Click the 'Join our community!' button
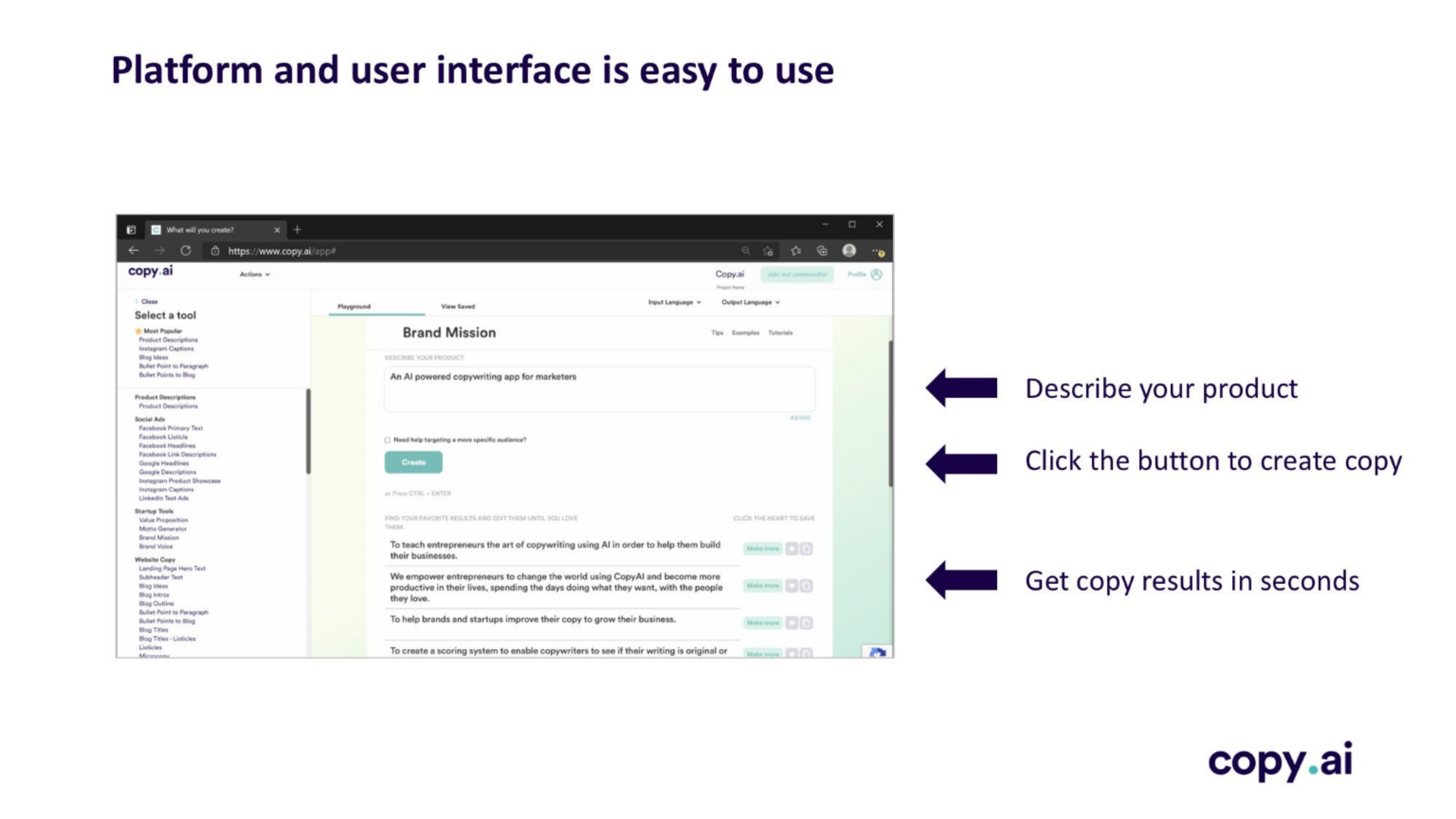Screen dimensions: 1456x819 [x=797, y=274]
